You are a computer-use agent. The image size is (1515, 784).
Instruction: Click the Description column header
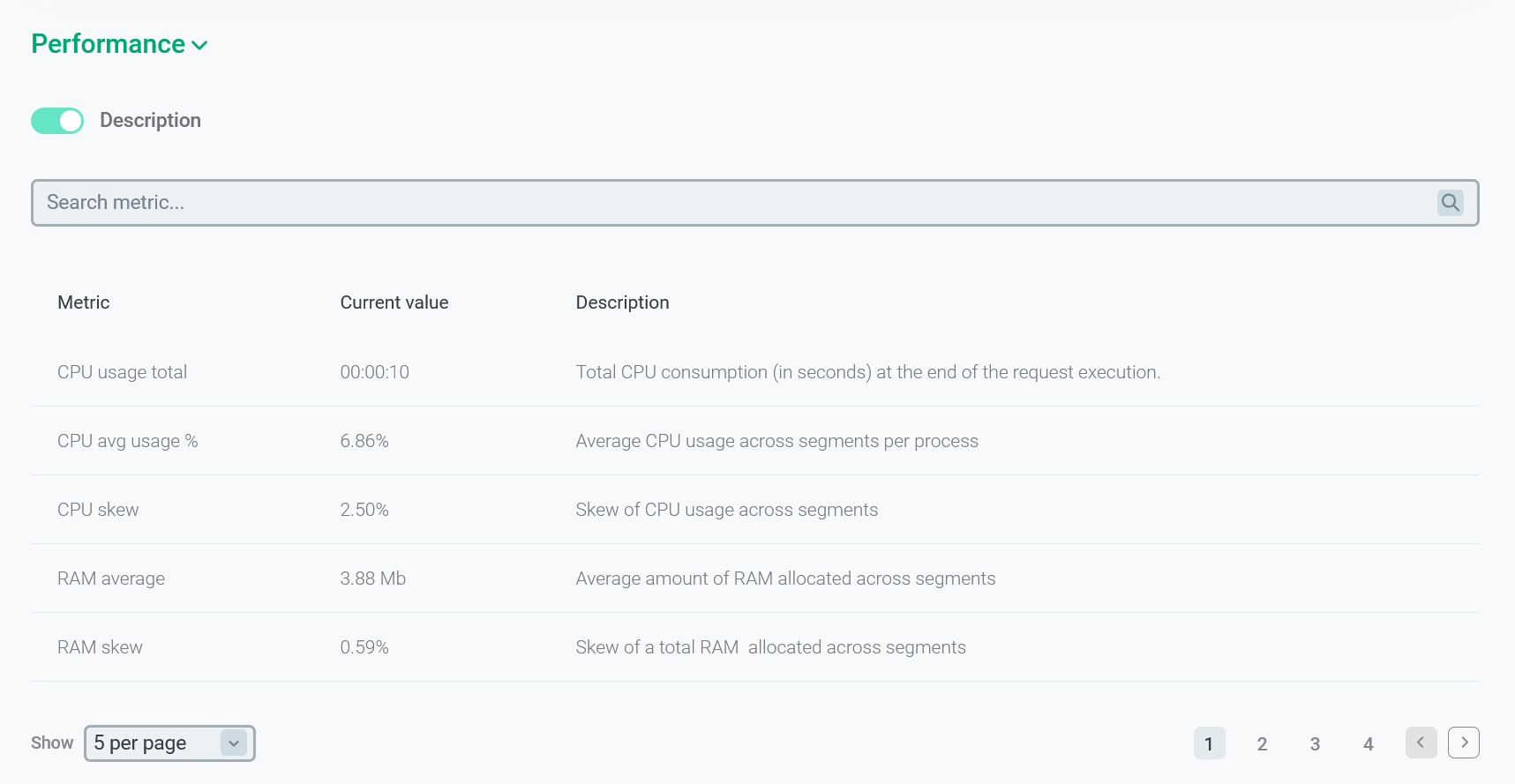coord(622,302)
